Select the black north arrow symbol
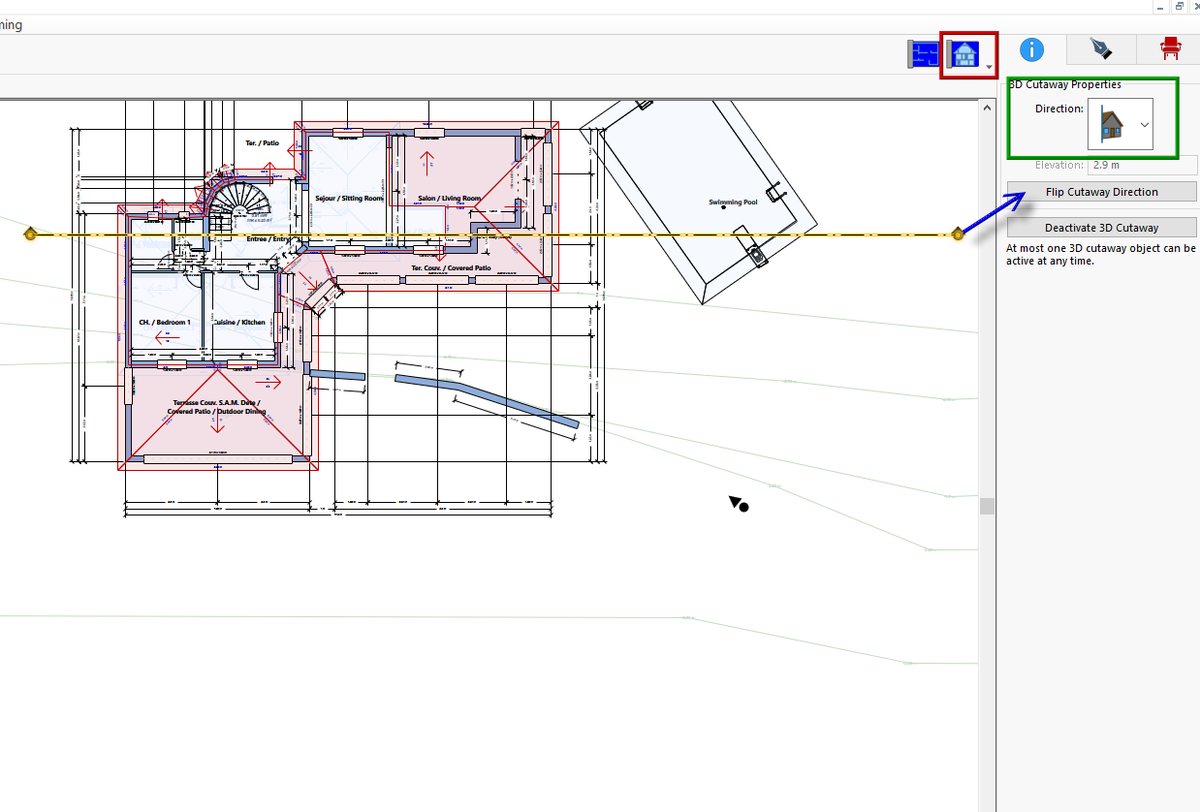The image size is (1200, 812). (739, 504)
